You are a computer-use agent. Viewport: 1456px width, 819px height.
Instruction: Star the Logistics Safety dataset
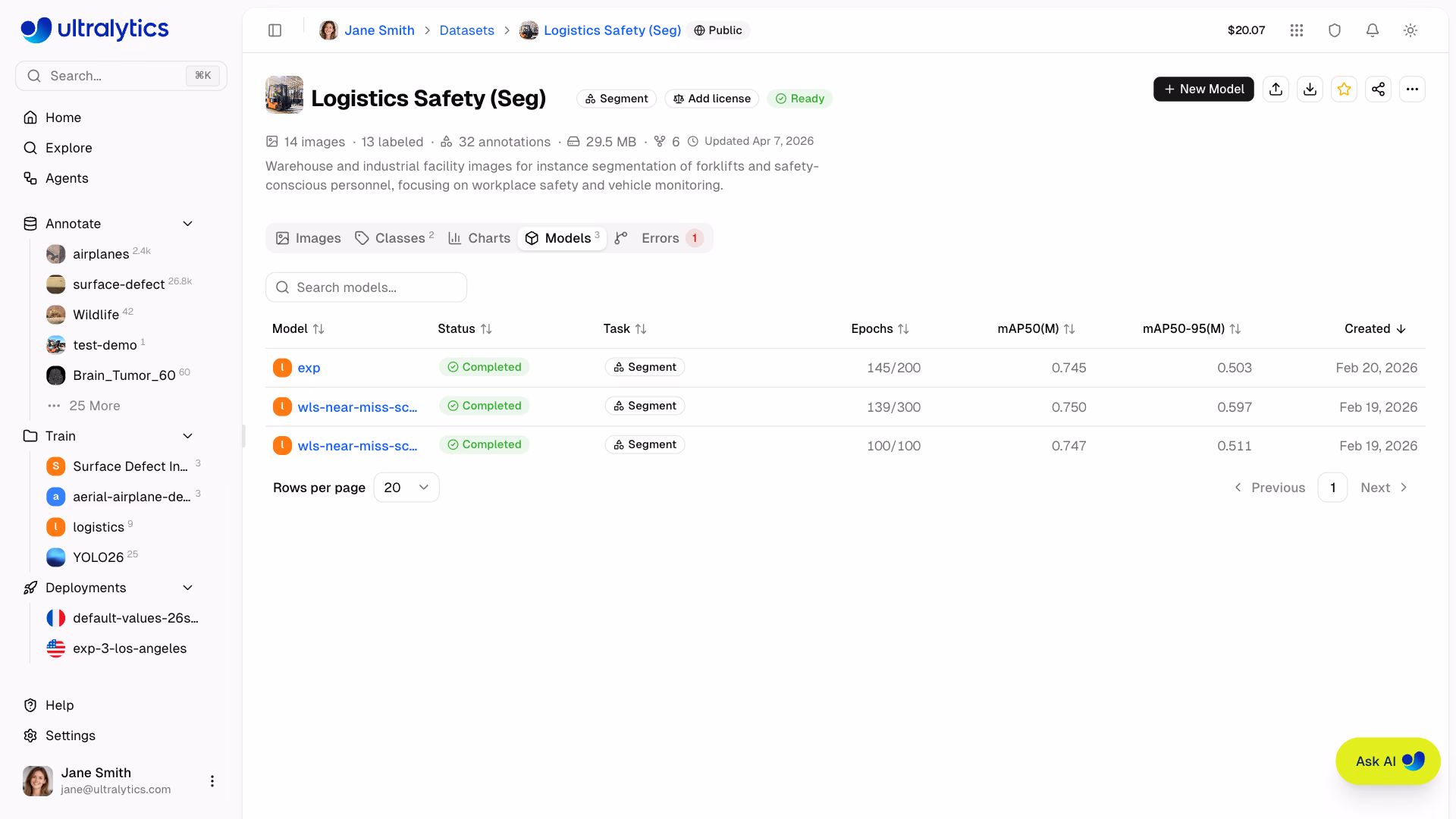[1345, 89]
